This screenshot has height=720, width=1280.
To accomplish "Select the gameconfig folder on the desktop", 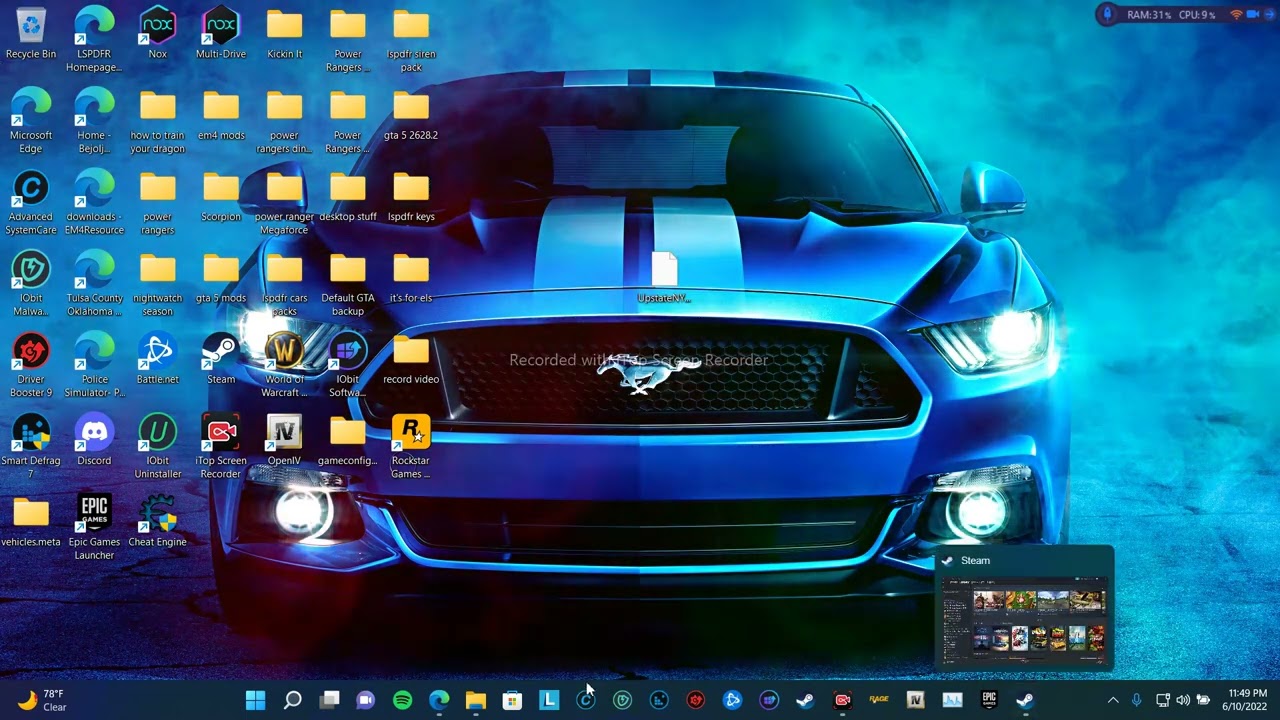I will 348,440.
